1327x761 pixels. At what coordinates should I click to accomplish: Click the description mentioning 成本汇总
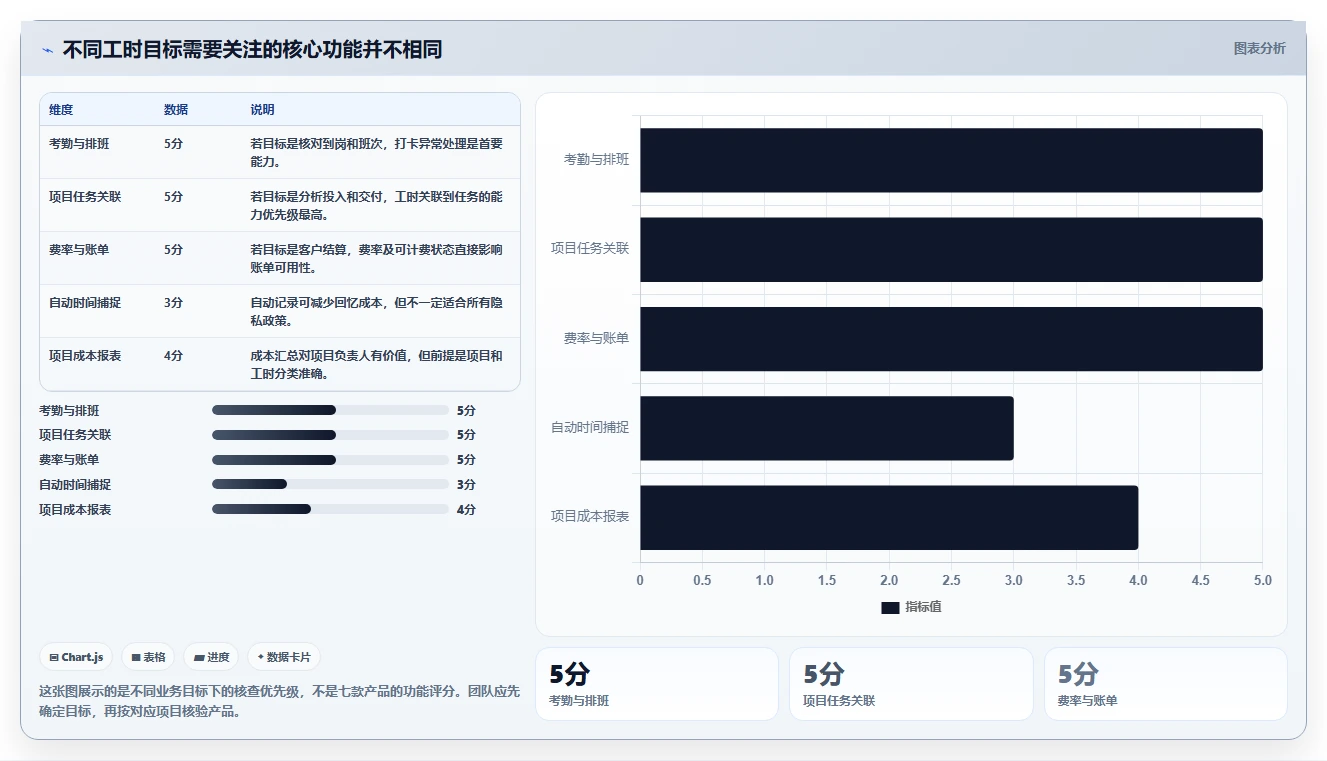point(377,364)
